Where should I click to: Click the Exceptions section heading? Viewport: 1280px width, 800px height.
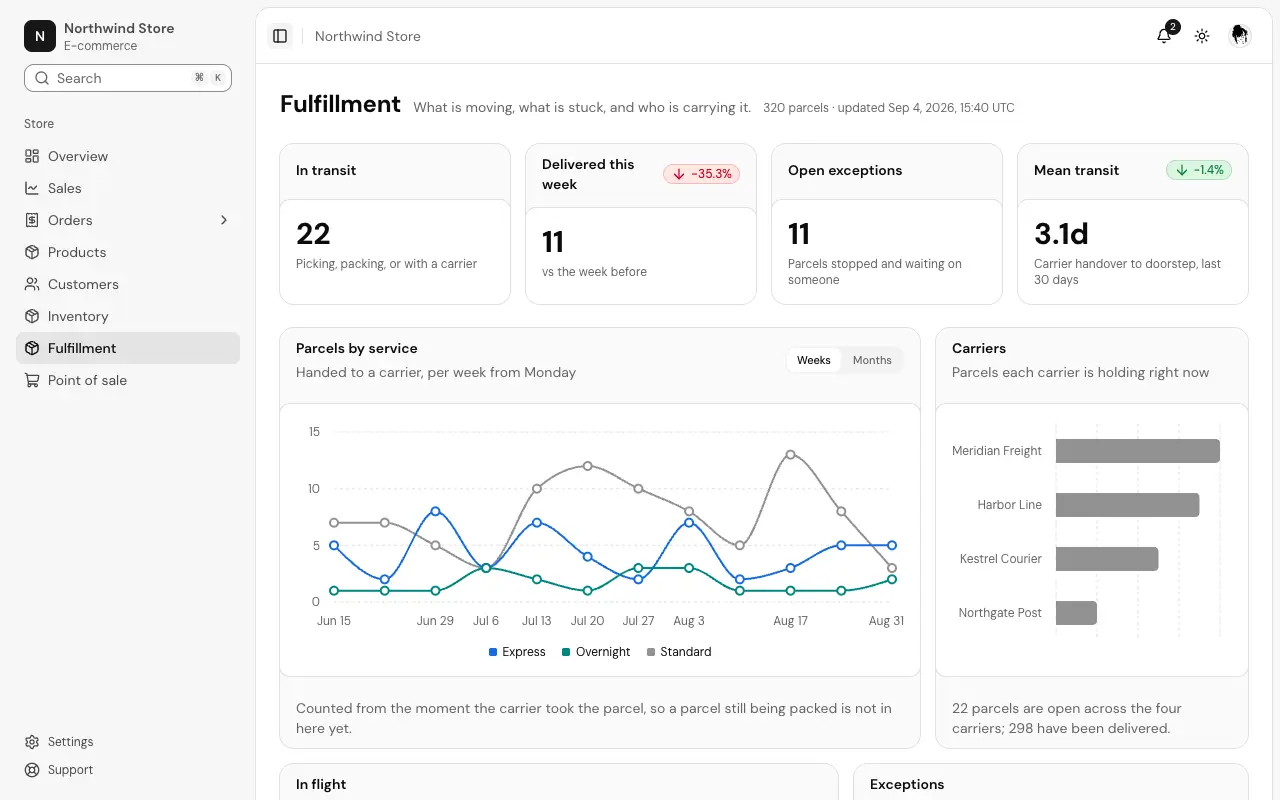click(x=907, y=784)
